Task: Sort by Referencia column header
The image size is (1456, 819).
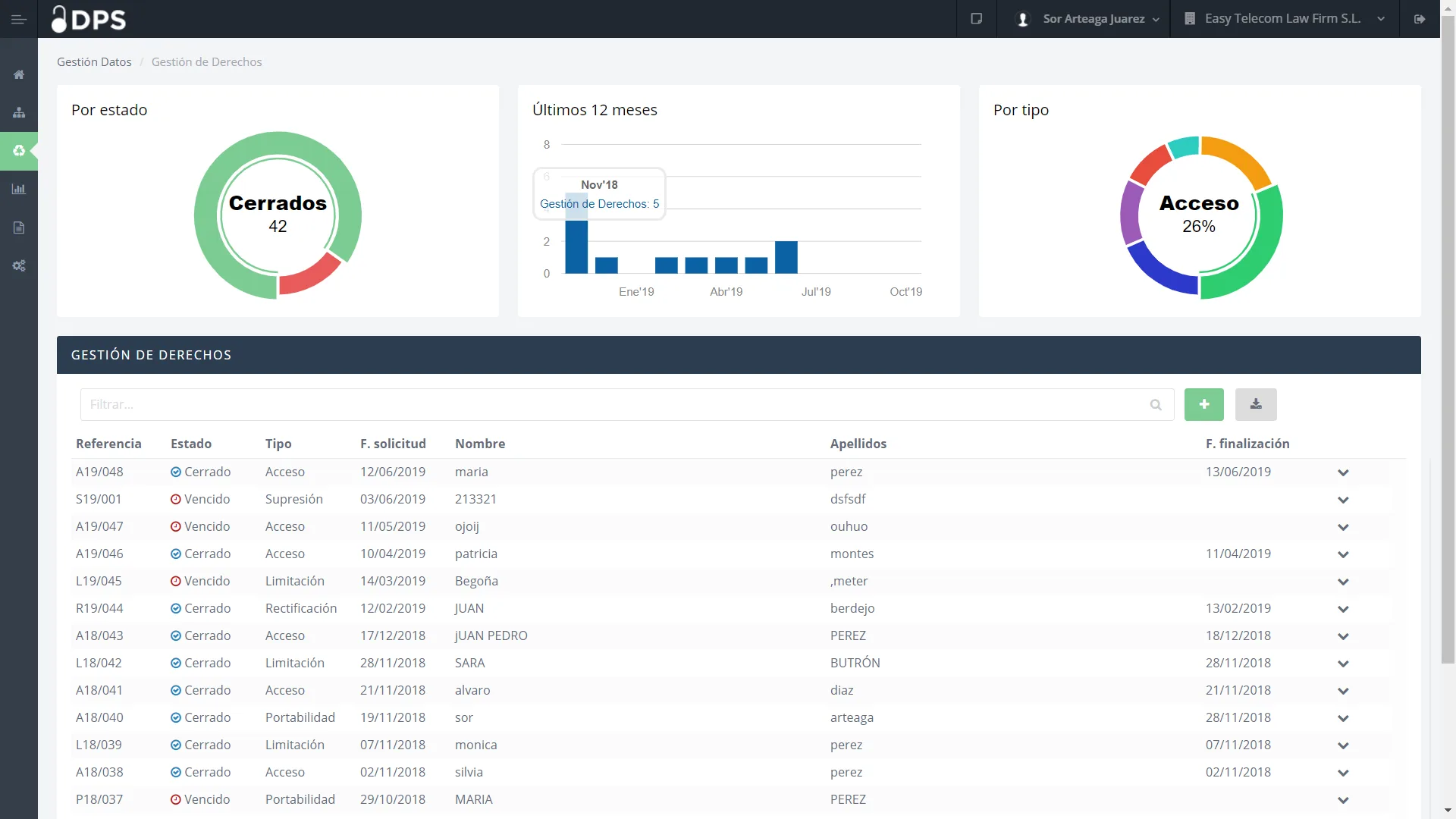Action: (108, 444)
